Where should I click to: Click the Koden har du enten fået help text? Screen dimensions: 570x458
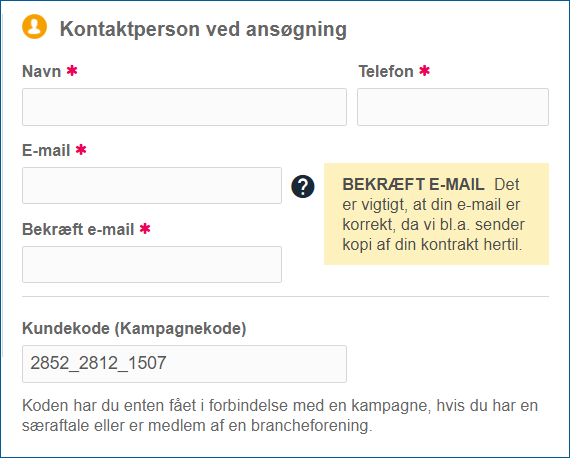[280, 415]
